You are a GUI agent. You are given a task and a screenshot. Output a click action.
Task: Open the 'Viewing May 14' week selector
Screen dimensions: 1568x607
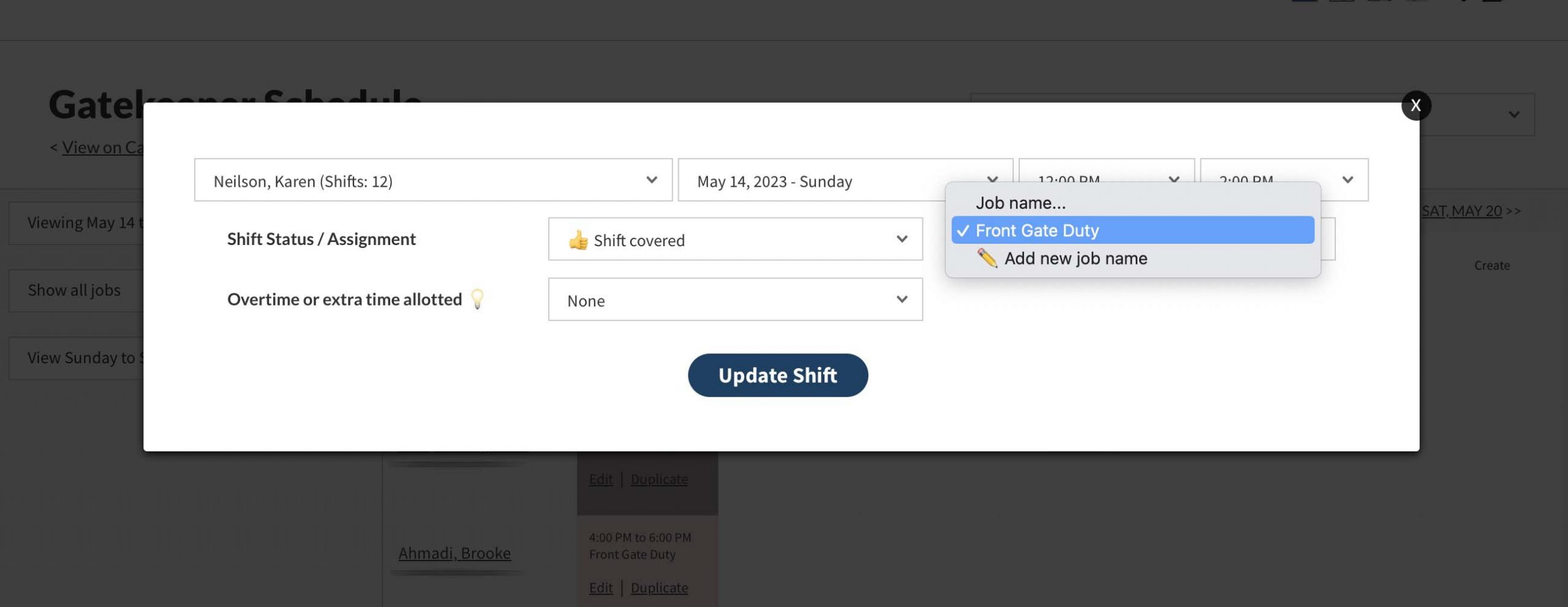[81, 223]
